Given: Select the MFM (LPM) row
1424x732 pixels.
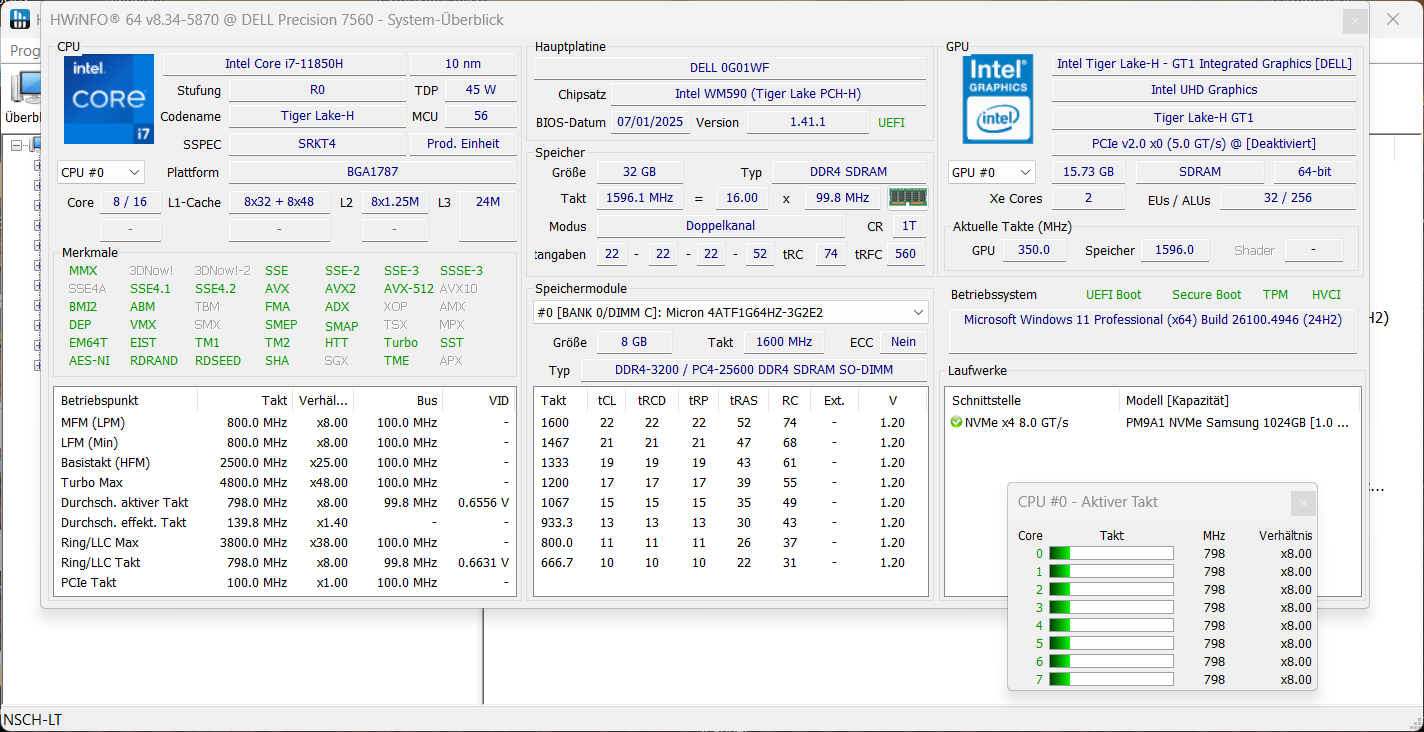Looking at the screenshot, I should coord(284,423).
